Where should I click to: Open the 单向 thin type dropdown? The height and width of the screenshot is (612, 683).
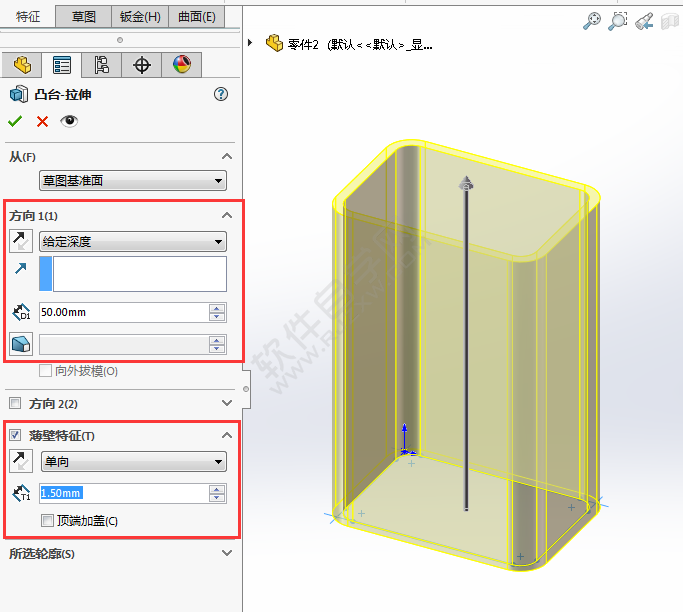(x=134, y=461)
